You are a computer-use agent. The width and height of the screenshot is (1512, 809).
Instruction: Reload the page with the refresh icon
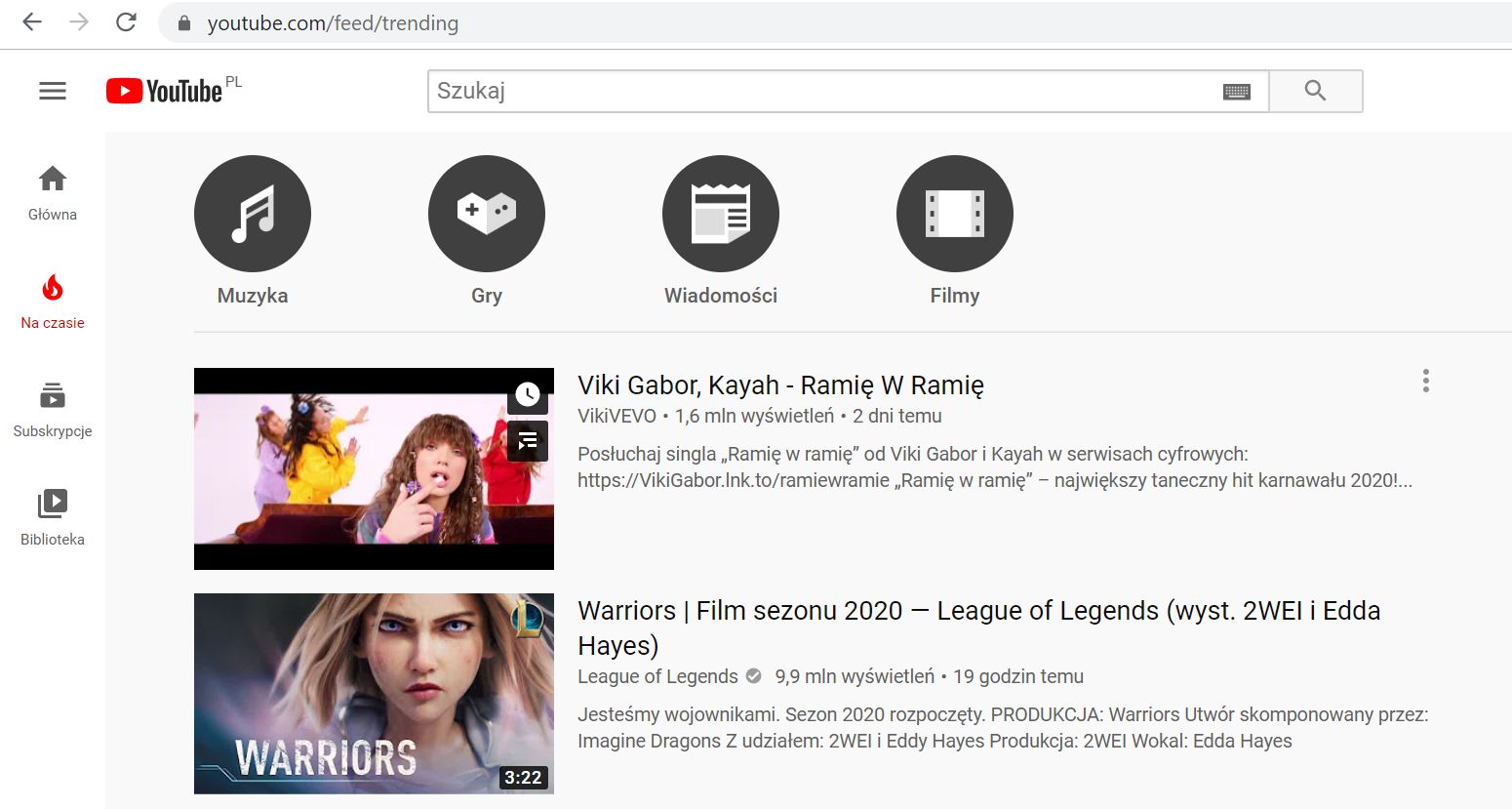[126, 22]
